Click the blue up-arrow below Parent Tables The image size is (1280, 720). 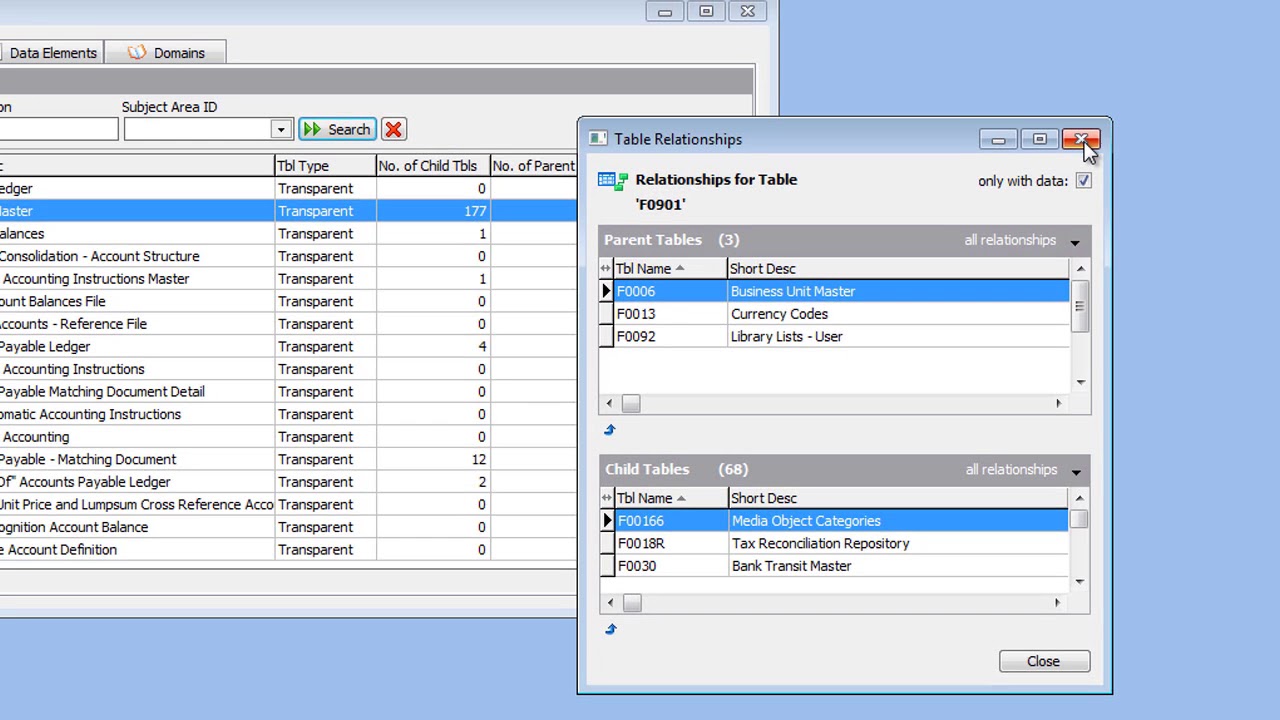610,430
